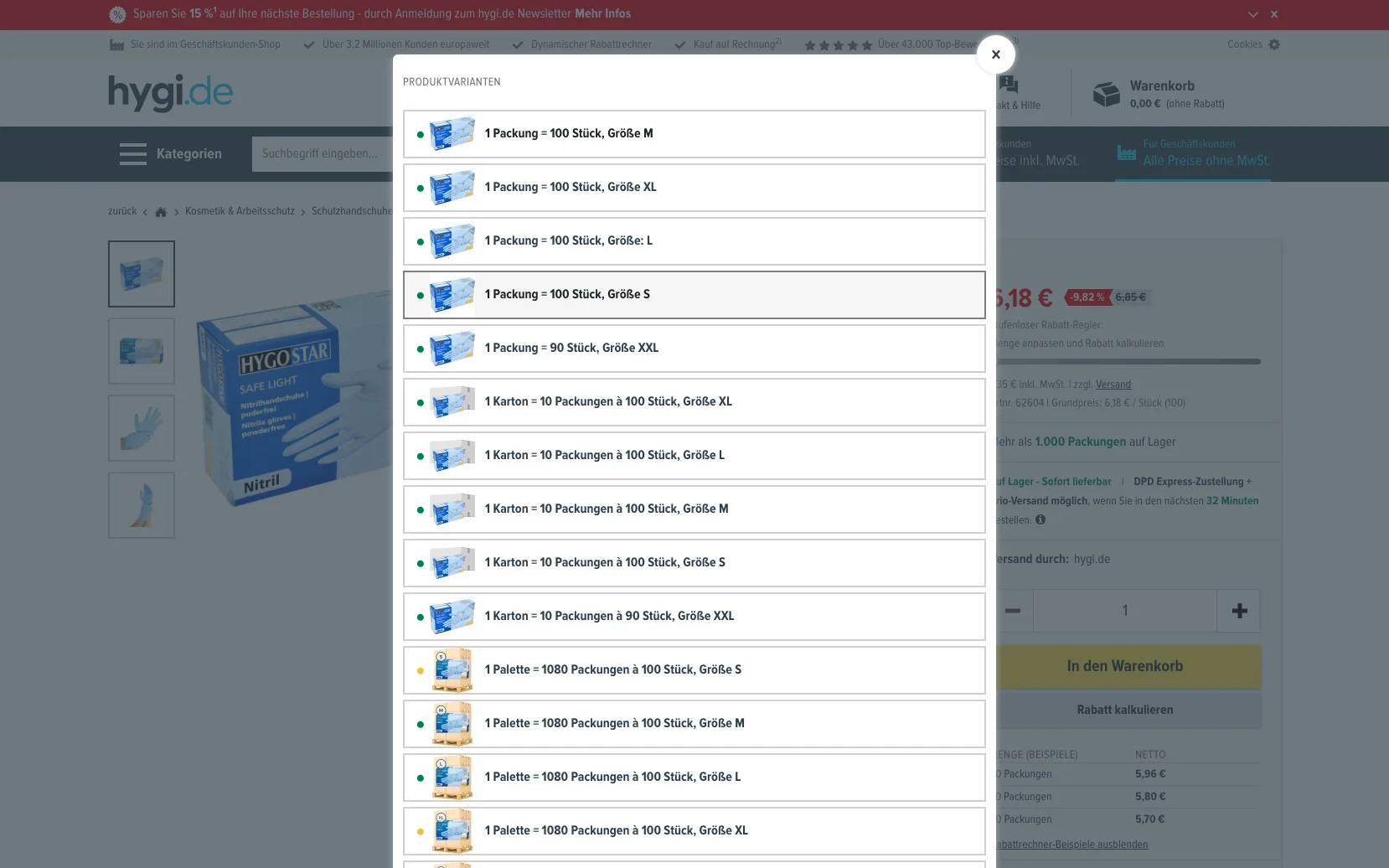Focus the Suchbegriff eingeben search field

point(323,154)
